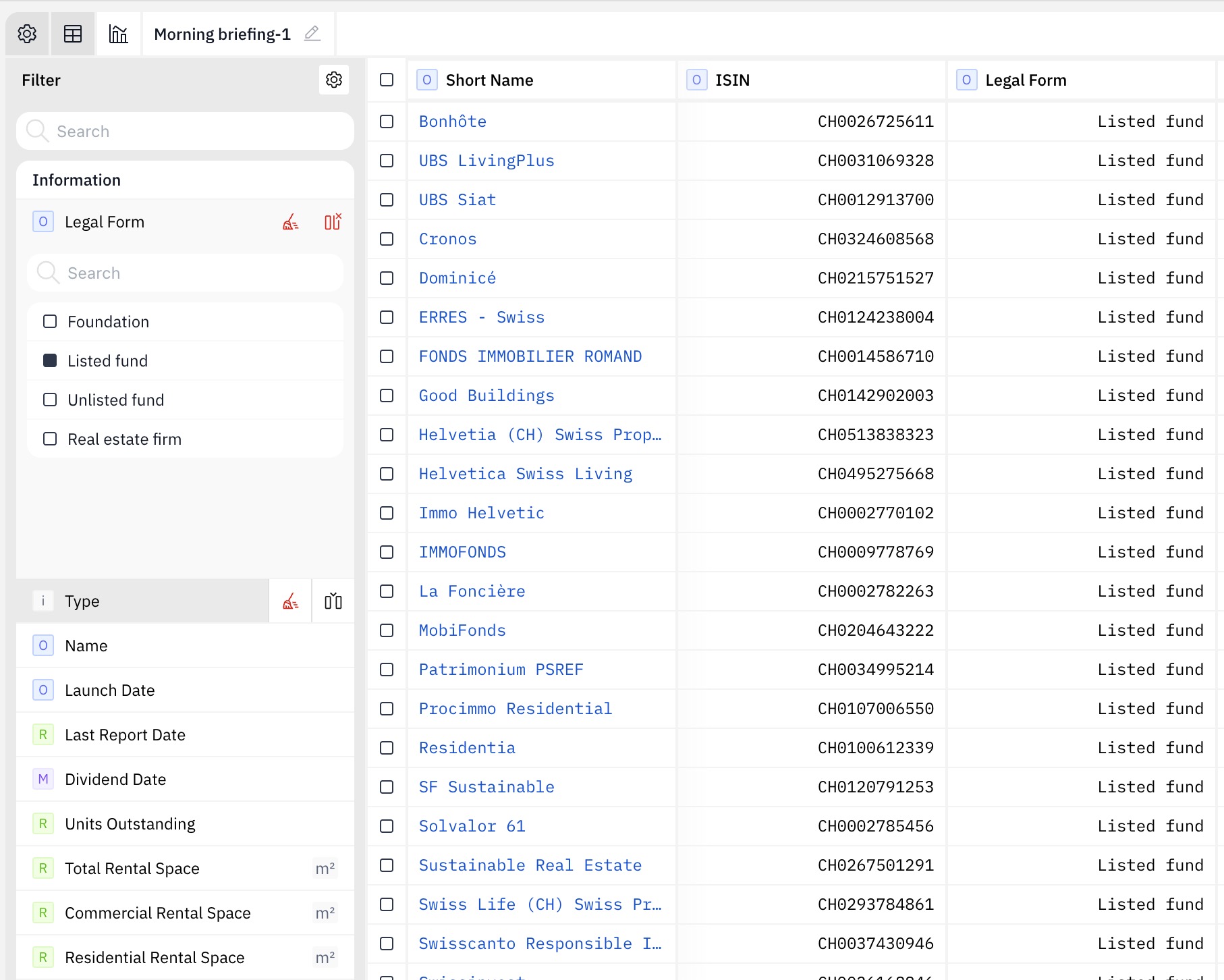Check the Unlisted fund filter option
This screenshot has height=980, width=1224.
(50, 400)
